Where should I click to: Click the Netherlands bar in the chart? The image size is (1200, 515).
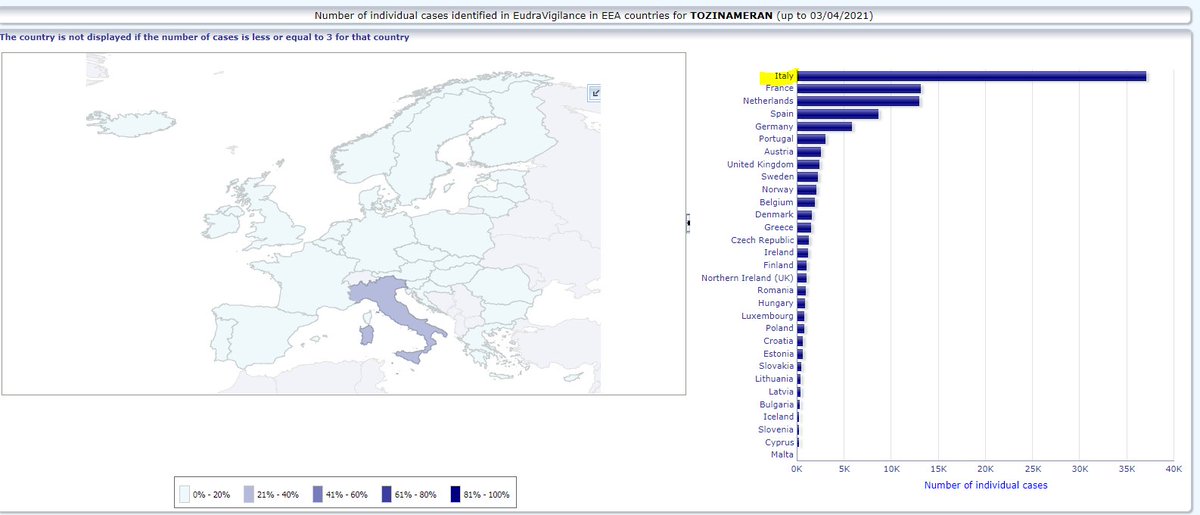[858, 101]
